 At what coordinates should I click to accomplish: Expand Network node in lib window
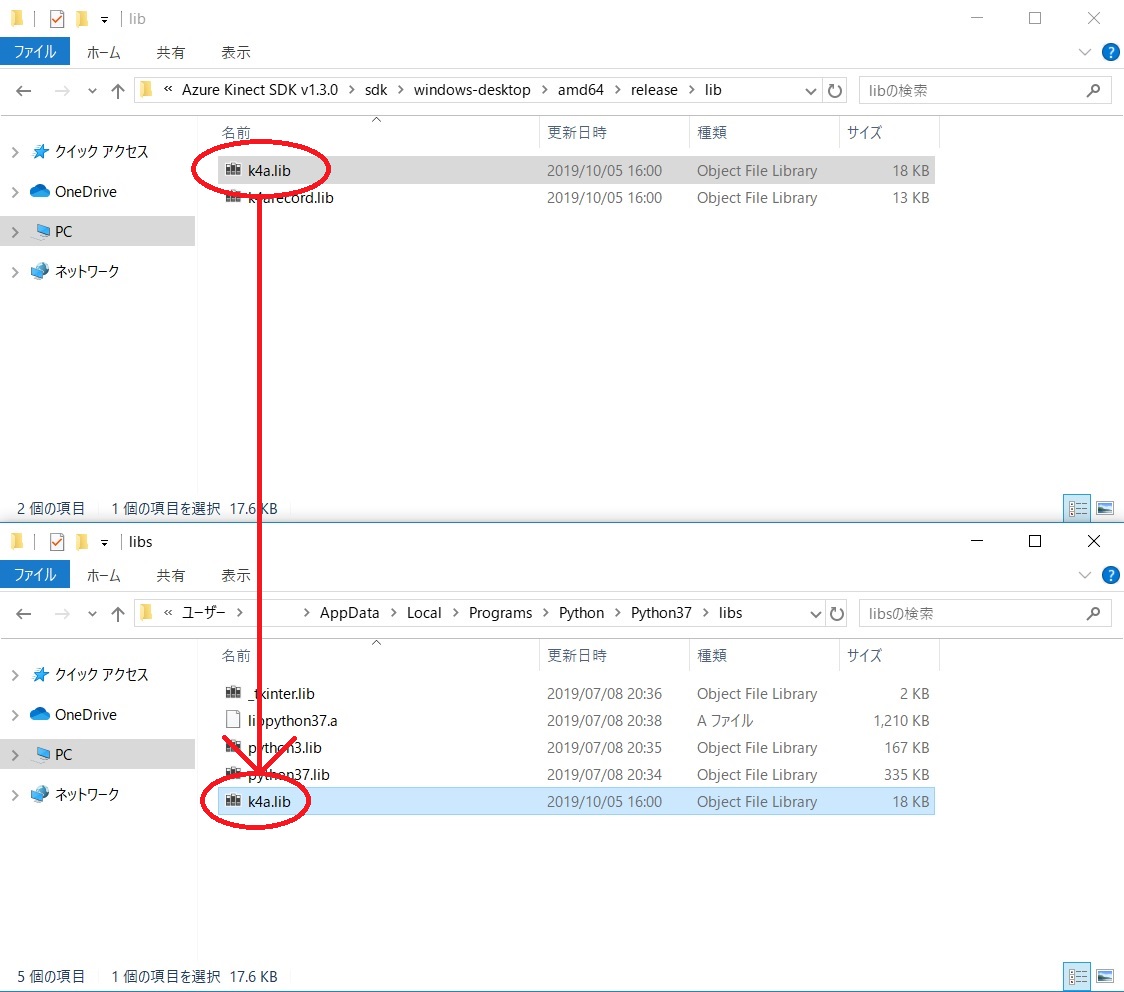pyautogui.click(x=15, y=272)
